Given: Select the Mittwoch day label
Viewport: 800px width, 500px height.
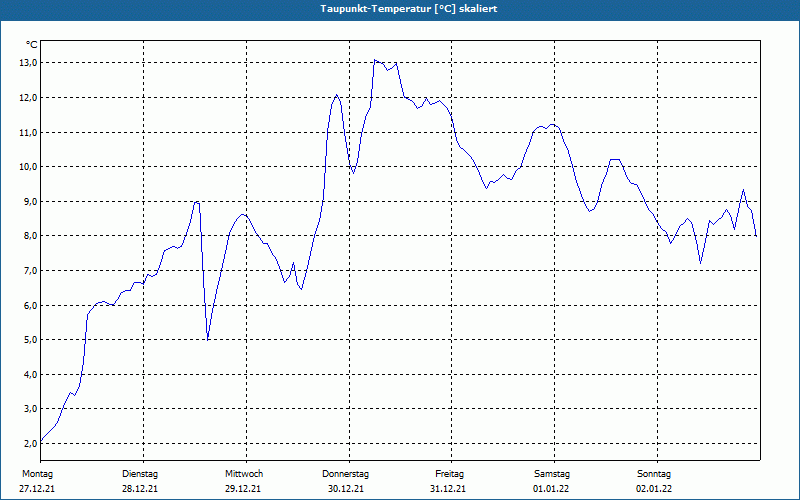Looking at the screenshot, I should [x=244, y=474].
